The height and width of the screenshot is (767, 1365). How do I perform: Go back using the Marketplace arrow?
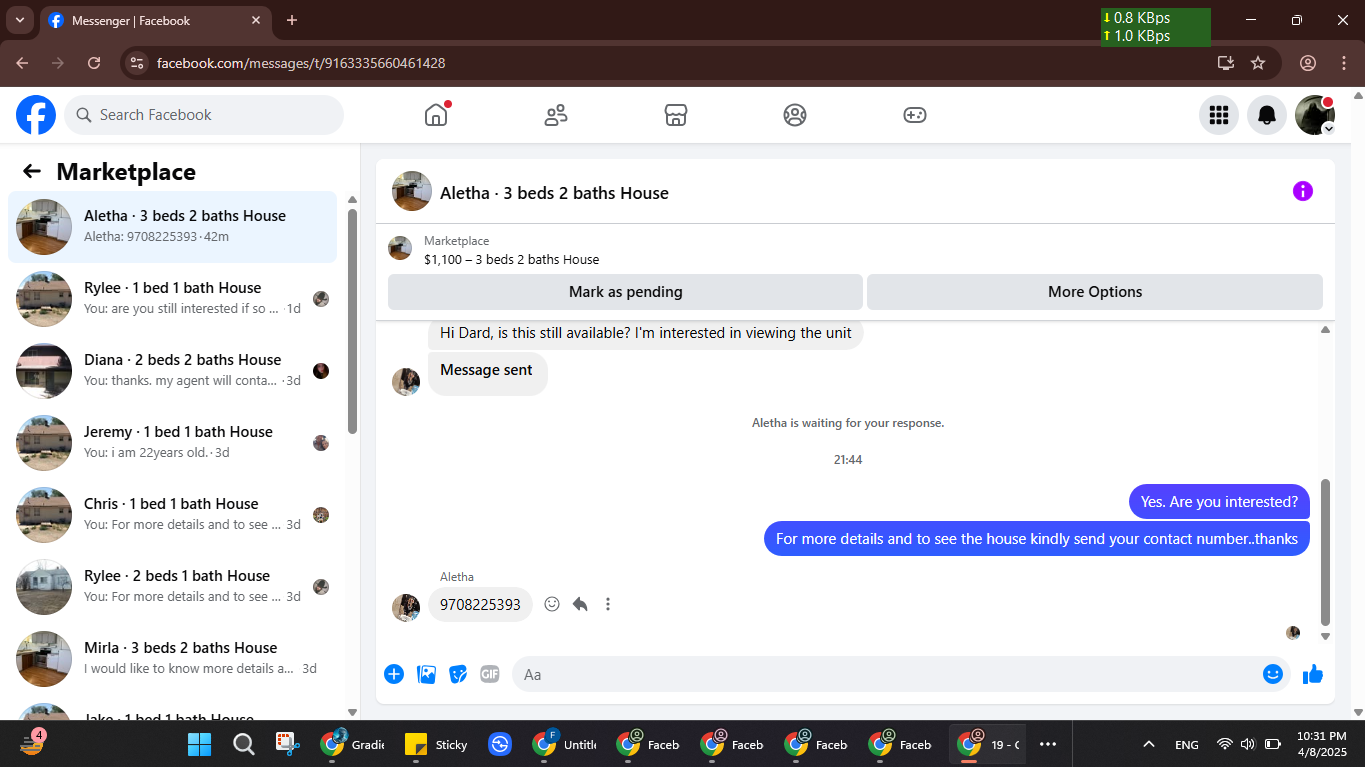[x=32, y=171]
